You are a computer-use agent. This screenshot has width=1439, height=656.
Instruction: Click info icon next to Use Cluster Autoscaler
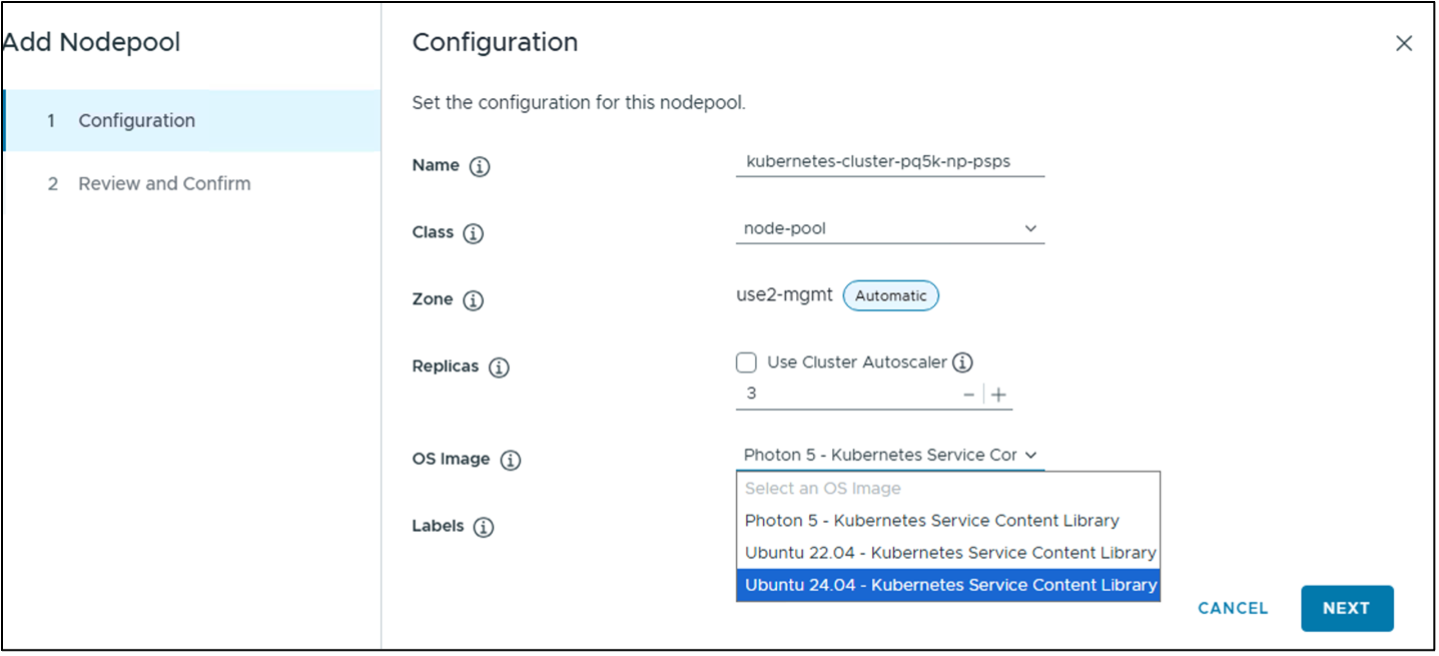tap(963, 362)
